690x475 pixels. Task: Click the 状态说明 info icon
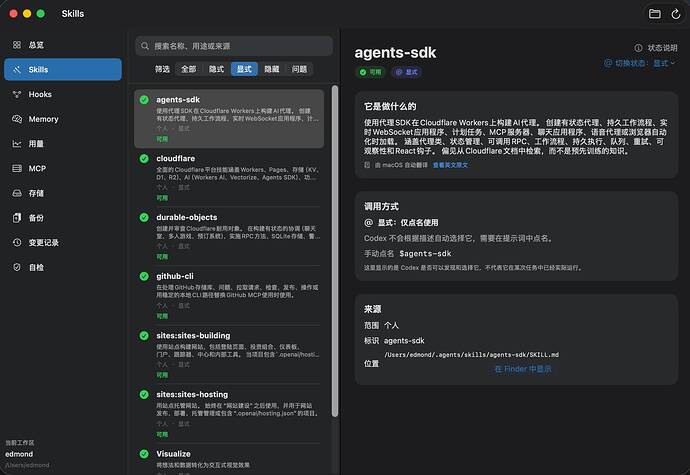(x=638, y=48)
